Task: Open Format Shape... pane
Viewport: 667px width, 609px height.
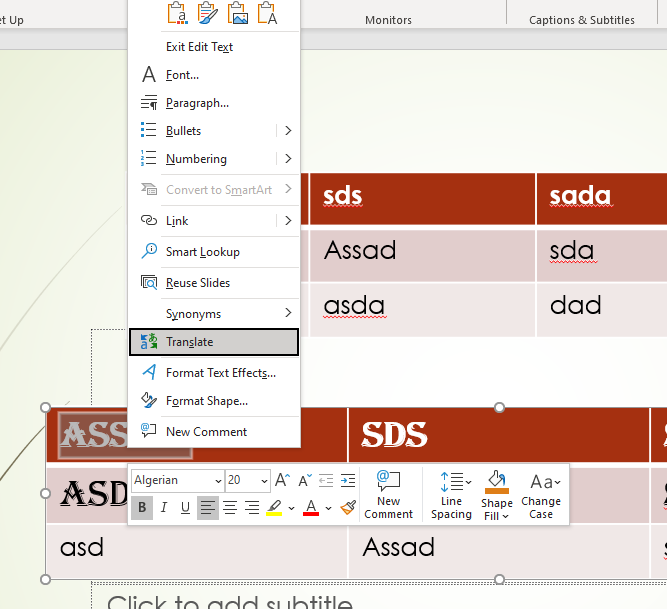Action: 214,401
